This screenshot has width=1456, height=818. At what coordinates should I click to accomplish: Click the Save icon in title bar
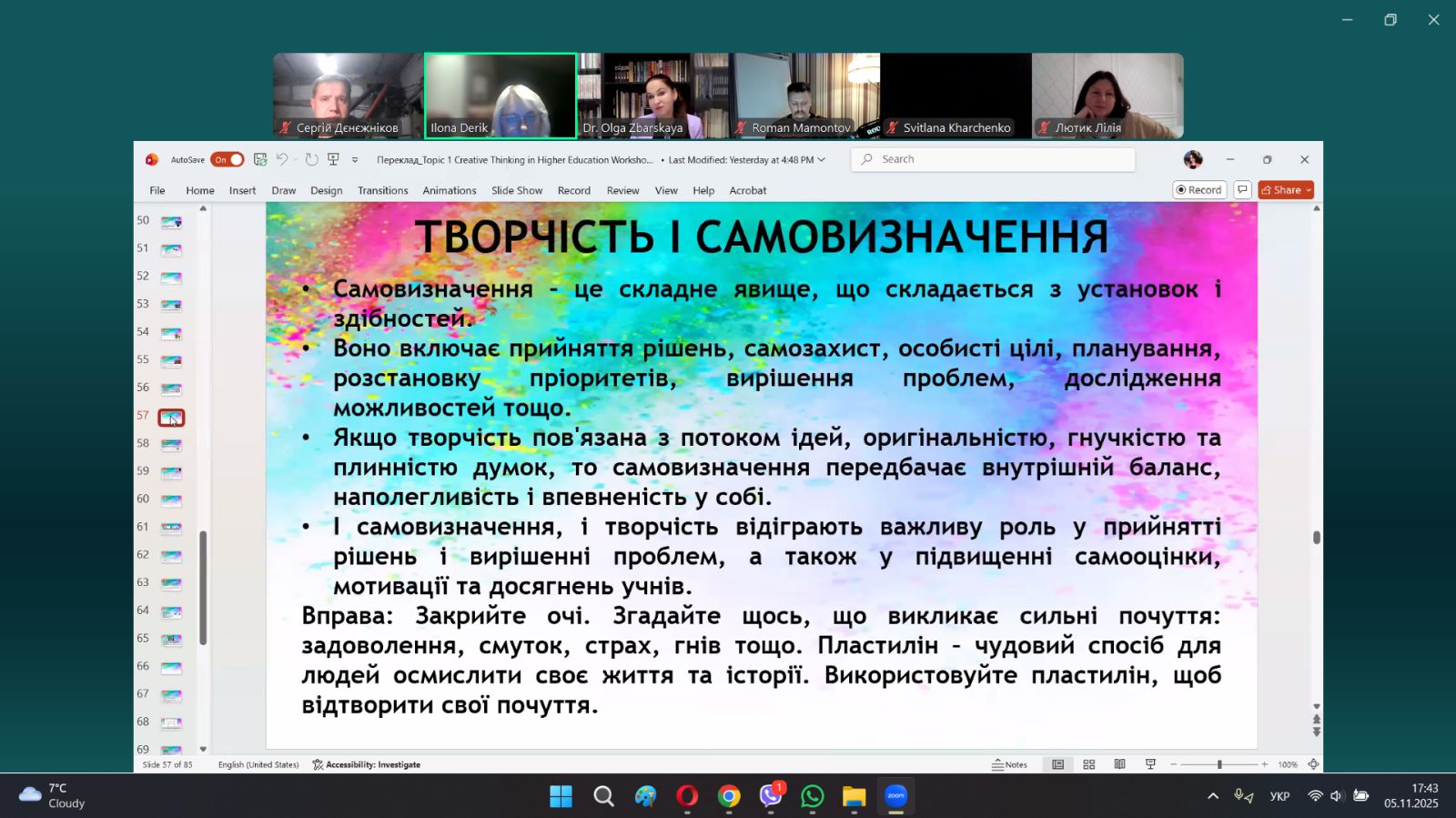click(x=260, y=160)
